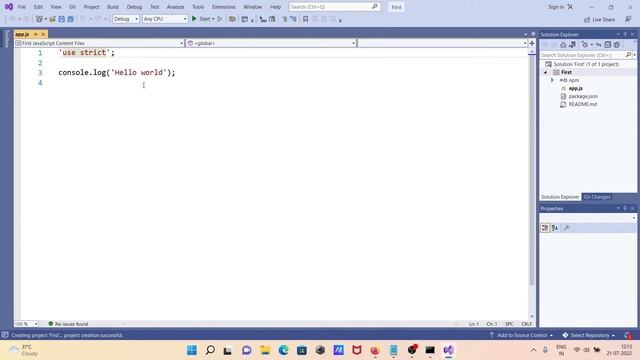Click the Visual Studio taskbar icon
The height and width of the screenshot is (360, 640).
coord(448,350)
